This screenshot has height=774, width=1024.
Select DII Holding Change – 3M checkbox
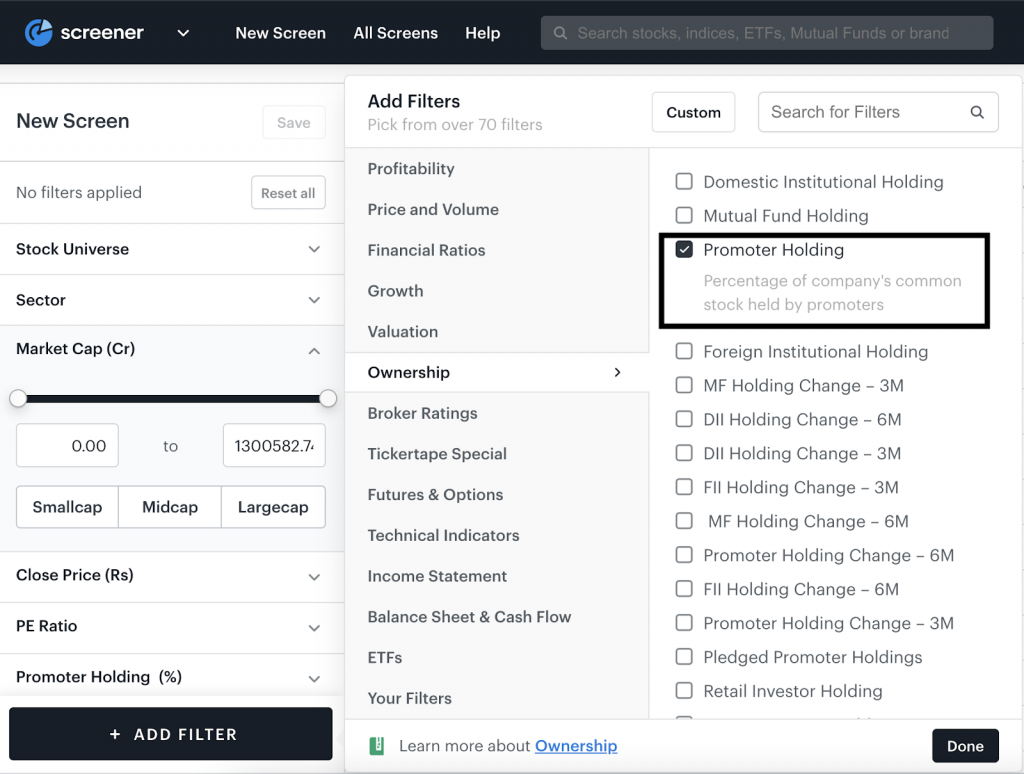tap(684, 453)
